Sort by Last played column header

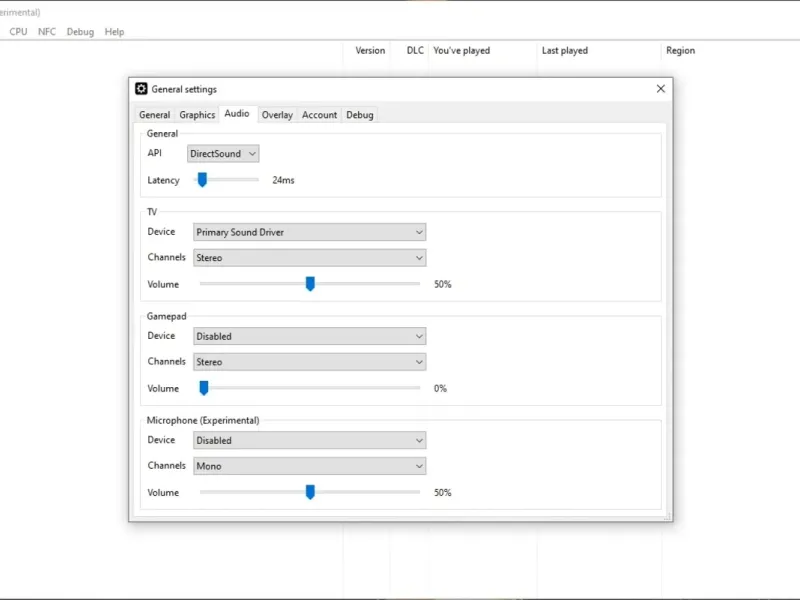[x=565, y=51]
